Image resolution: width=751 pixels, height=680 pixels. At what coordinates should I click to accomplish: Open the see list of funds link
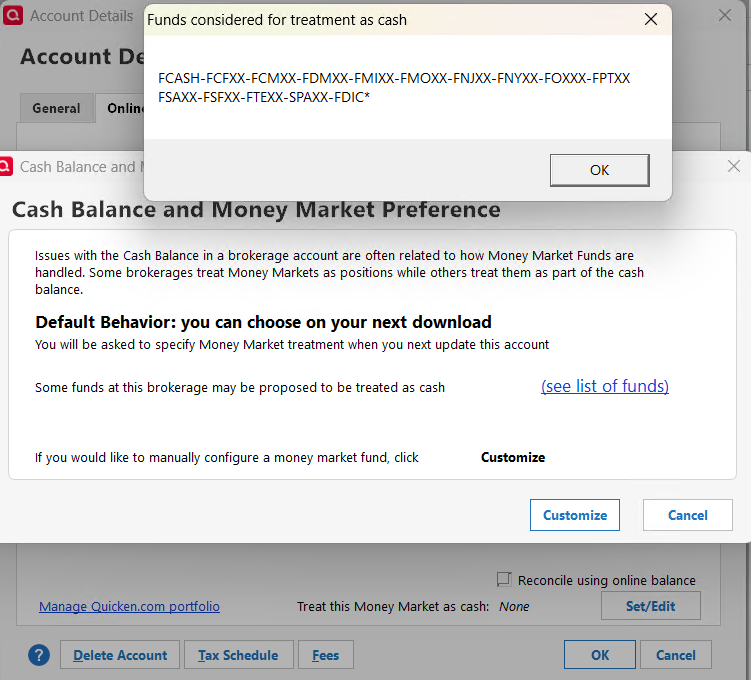coord(605,386)
